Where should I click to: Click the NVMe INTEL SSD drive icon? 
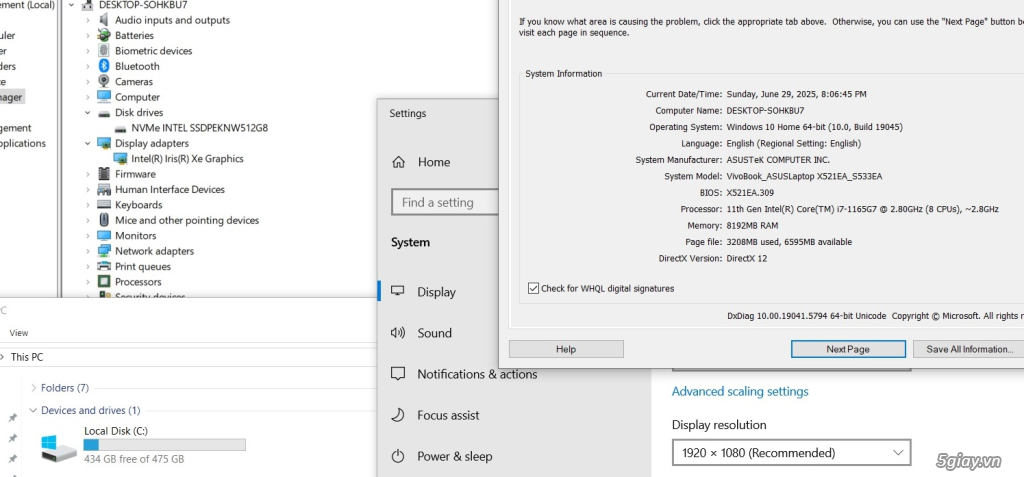tap(120, 128)
